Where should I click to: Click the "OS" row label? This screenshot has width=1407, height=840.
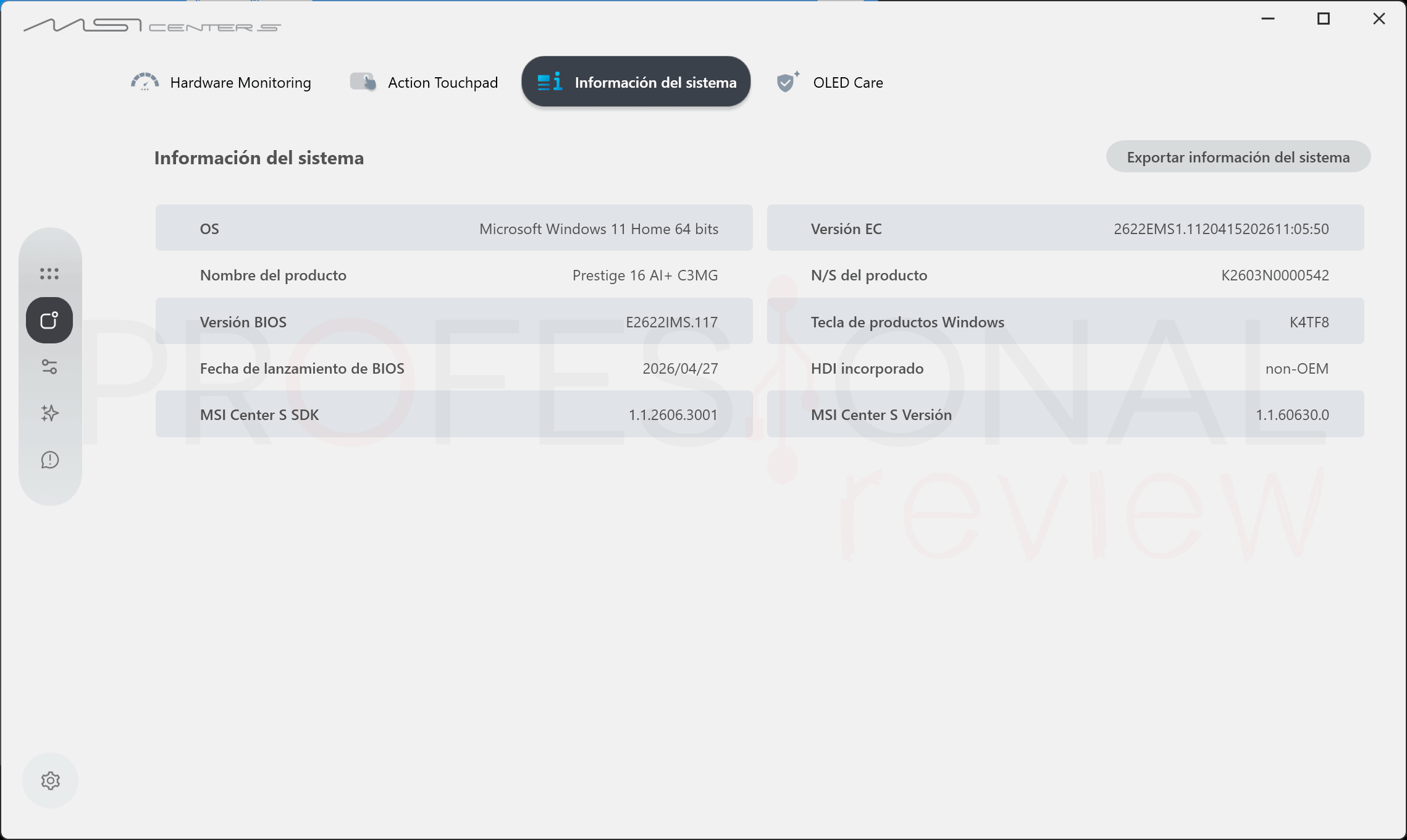(209, 229)
